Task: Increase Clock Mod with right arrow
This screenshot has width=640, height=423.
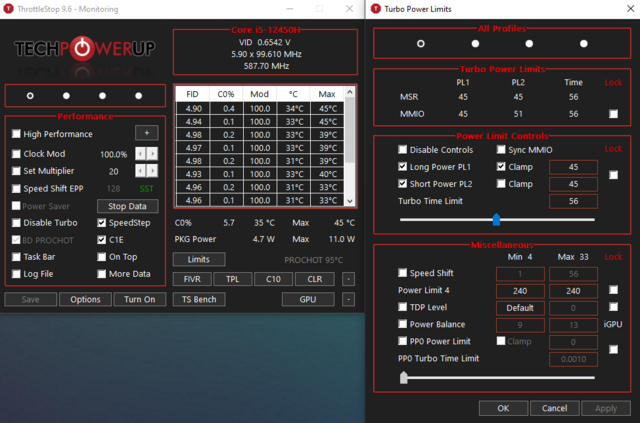Action: pyautogui.click(x=153, y=154)
